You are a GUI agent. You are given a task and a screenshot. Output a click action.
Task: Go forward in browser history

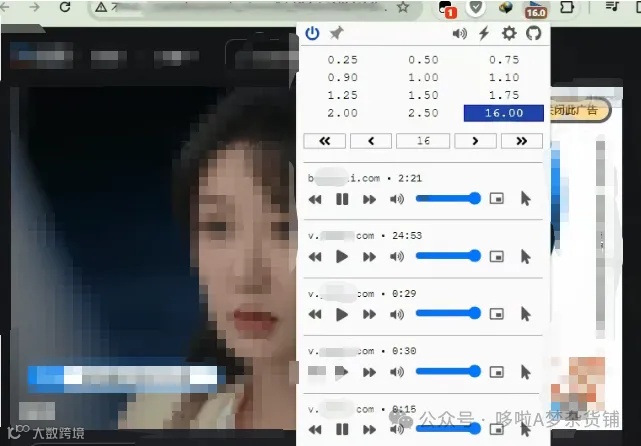pos(34,7)
